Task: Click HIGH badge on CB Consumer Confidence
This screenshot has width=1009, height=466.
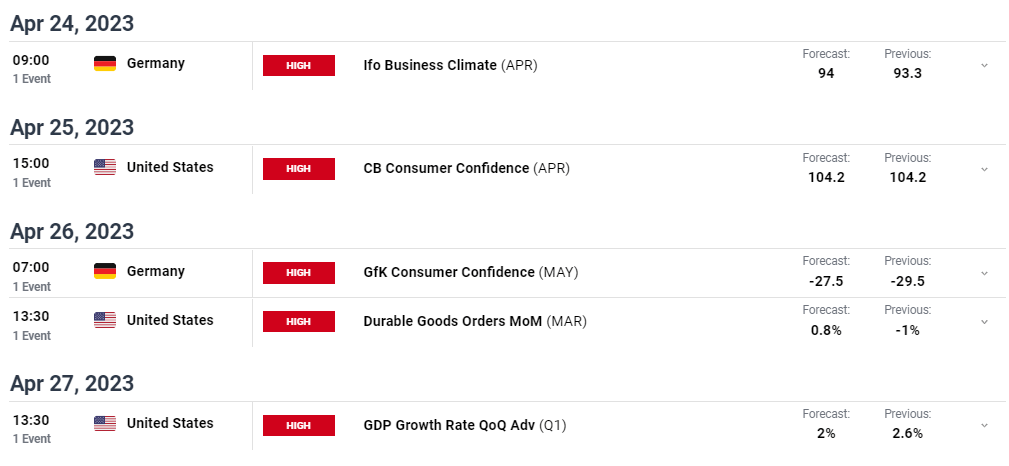Action: click(299, 169)
